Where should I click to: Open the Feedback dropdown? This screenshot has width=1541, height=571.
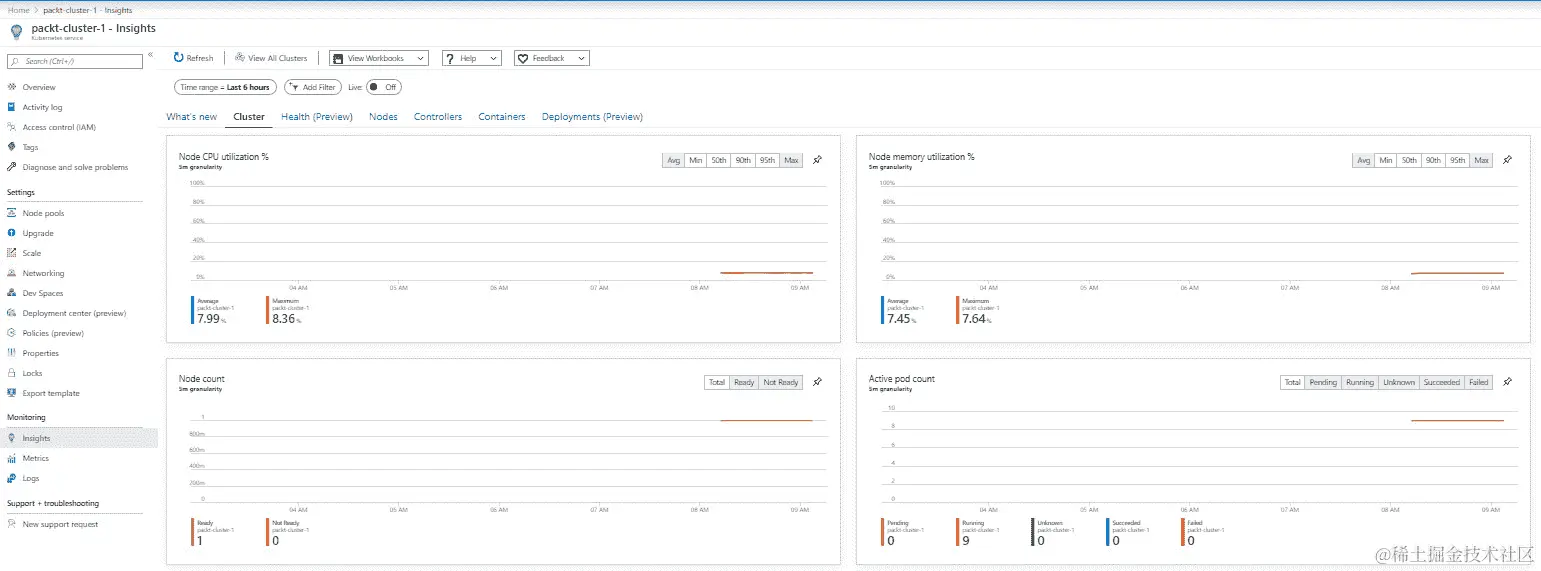click(552, 58)
